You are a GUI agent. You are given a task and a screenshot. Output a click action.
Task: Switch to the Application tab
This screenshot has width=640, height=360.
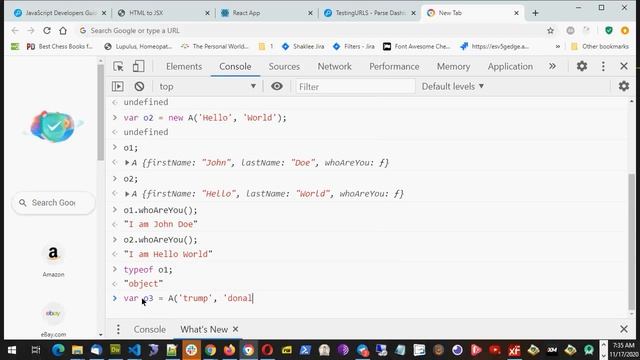click(x=510, y=66)
